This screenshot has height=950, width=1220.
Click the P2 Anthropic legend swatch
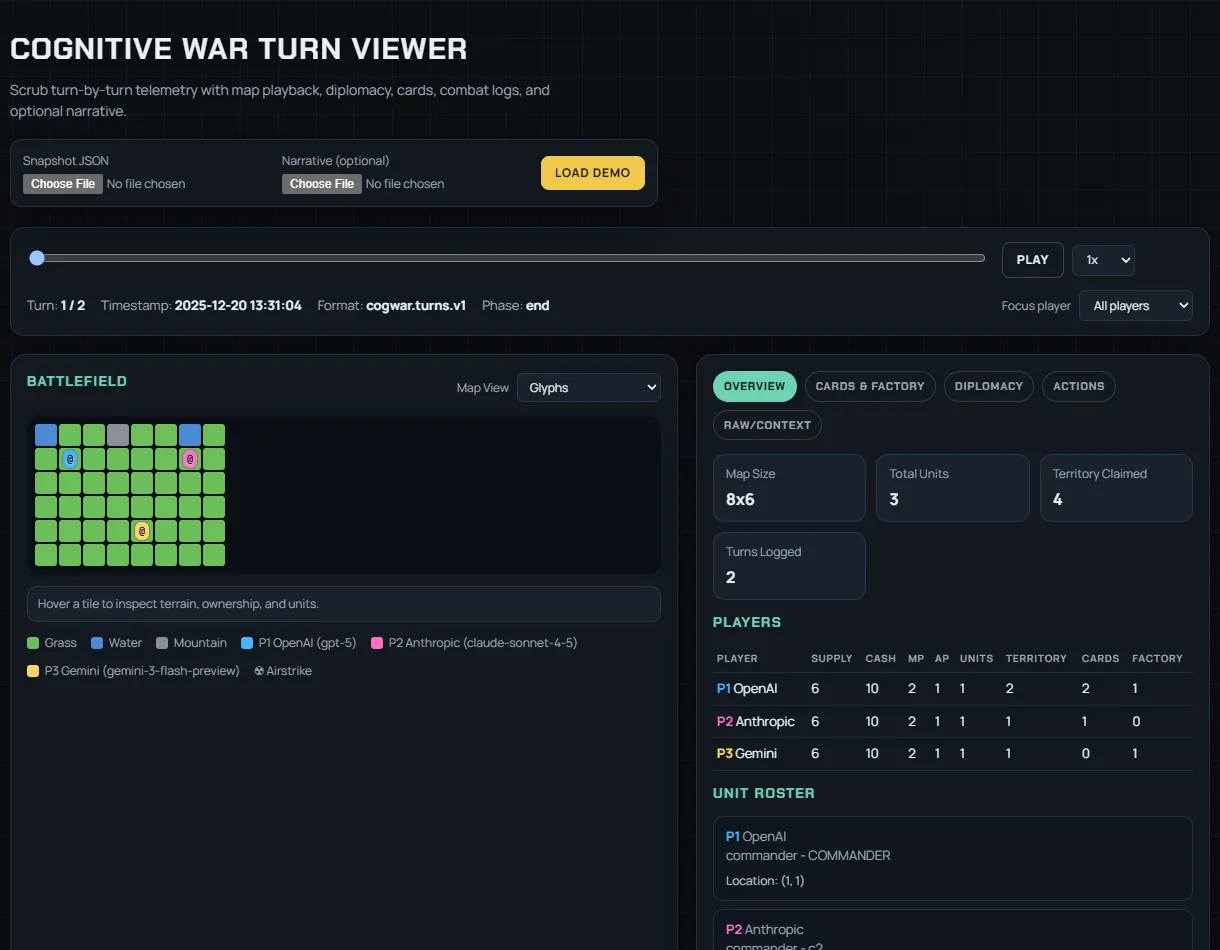pos(377,643)
